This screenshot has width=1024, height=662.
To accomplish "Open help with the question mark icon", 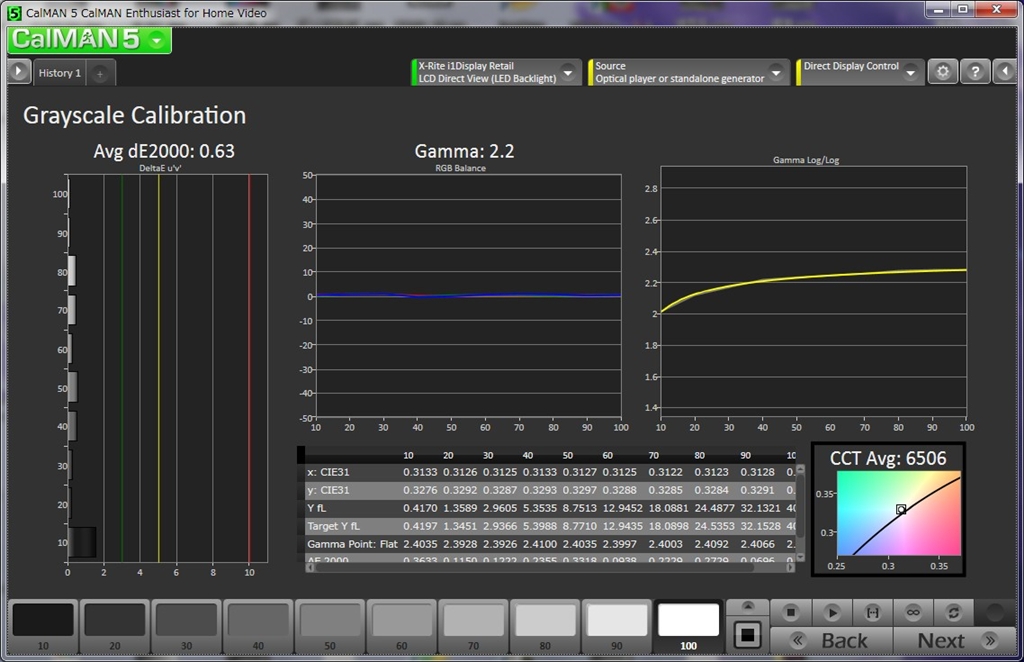I will click(x=975, y=72).
